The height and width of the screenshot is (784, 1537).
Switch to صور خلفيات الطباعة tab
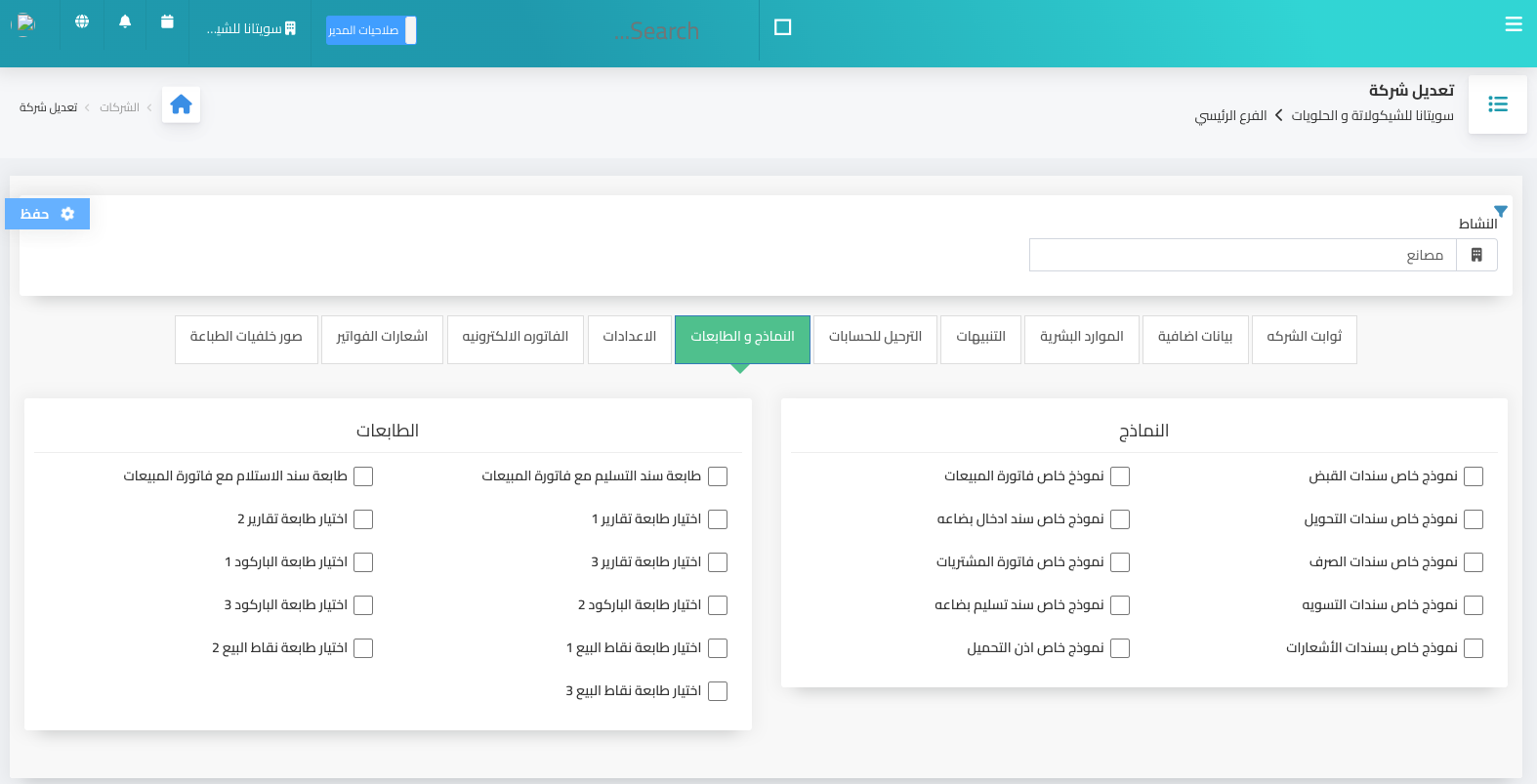point(246,339)
